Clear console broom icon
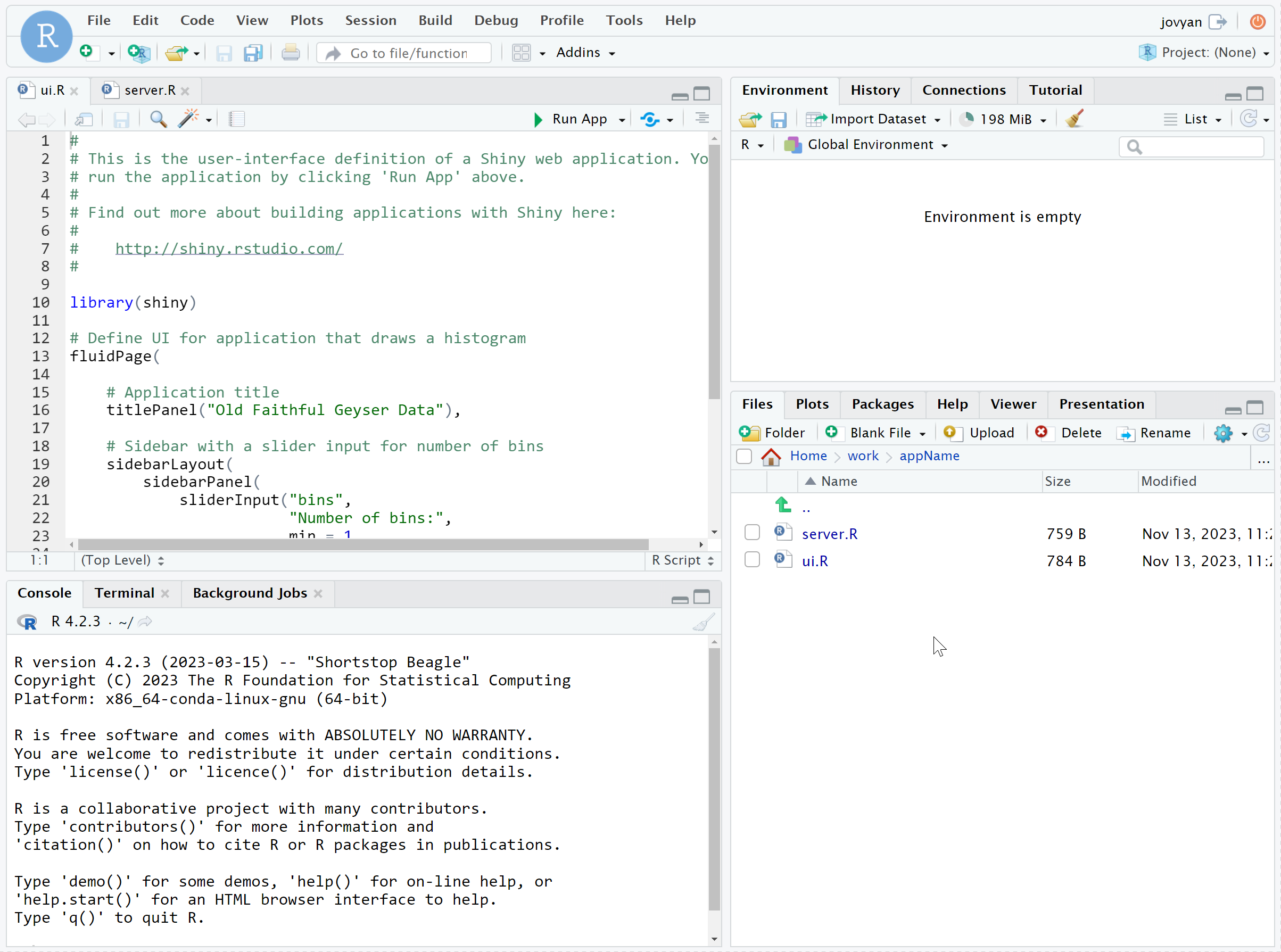The image size is (1281, 952). [x=704, y=622]
